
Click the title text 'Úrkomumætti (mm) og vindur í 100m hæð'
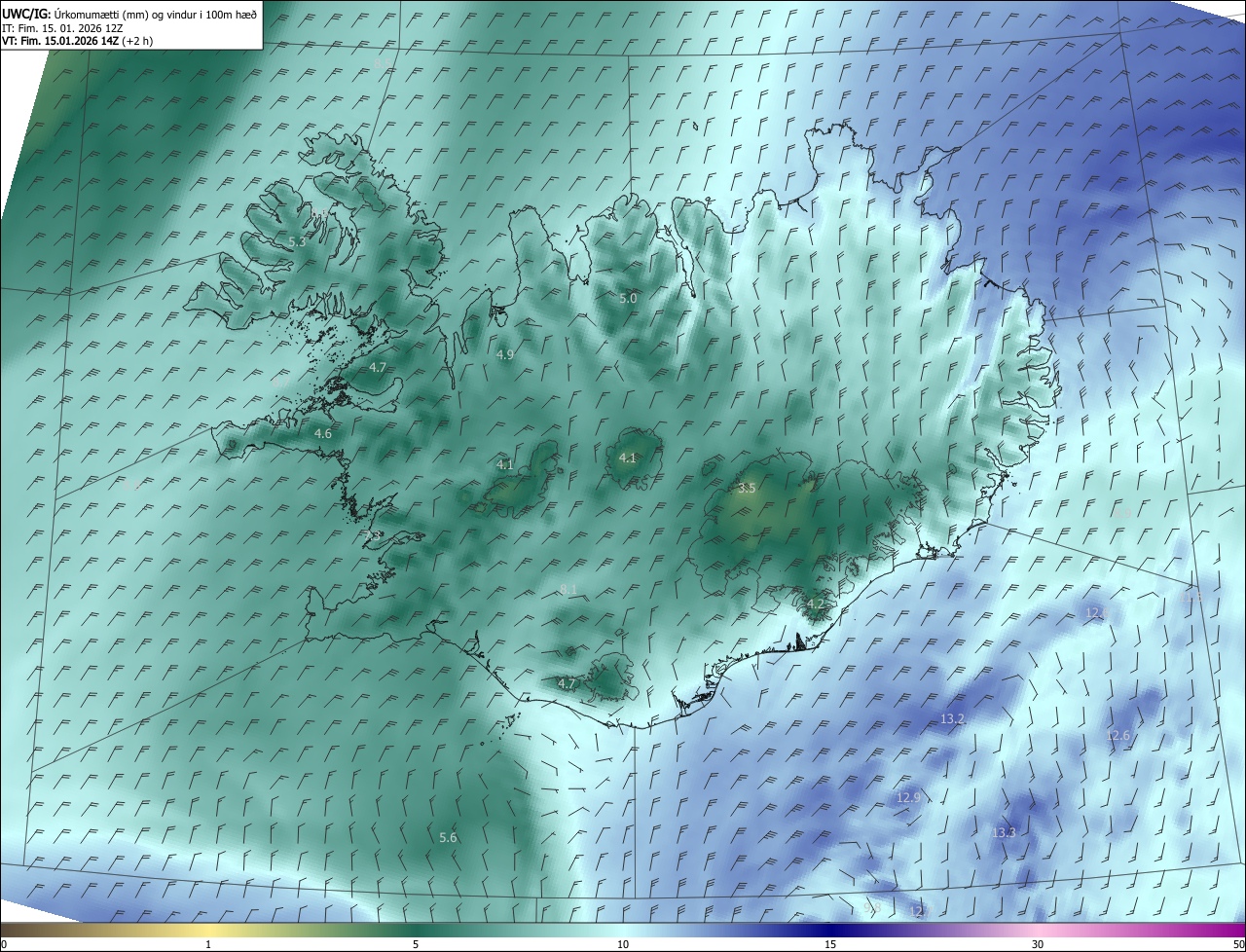154,14
